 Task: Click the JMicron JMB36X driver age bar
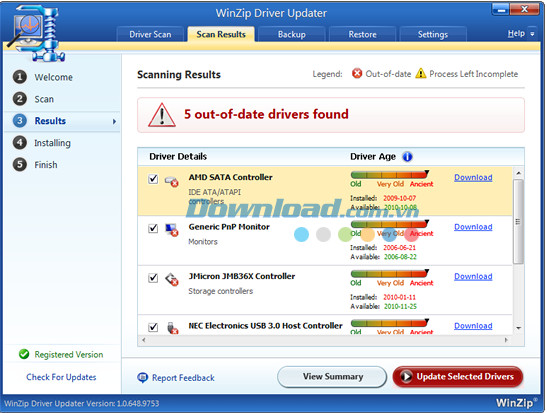pyautogui.click(x=390, y=273)
